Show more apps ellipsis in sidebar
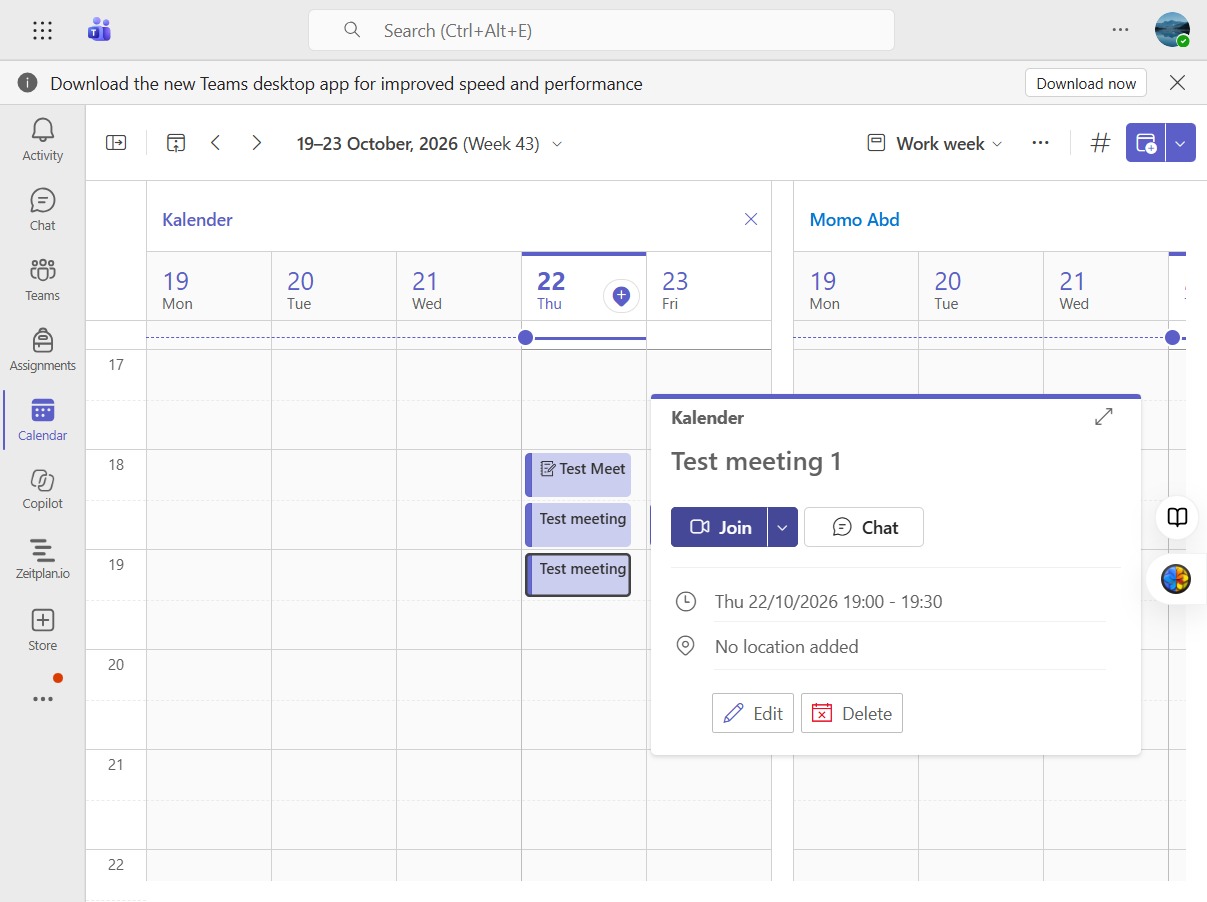The height and width of the screenshot is (902, 1207). tap(42, 699)
